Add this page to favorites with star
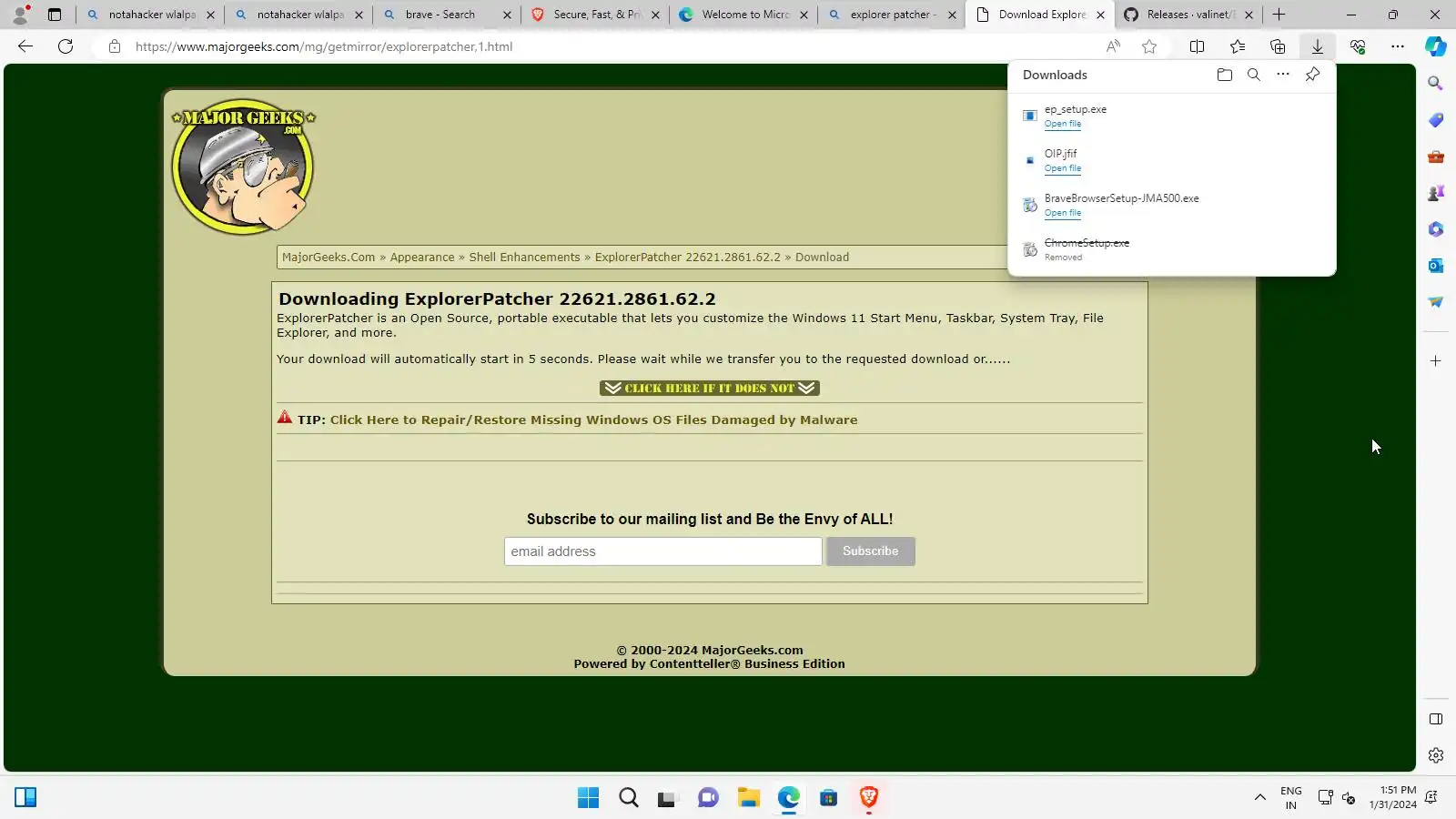 coord(1149,46)
